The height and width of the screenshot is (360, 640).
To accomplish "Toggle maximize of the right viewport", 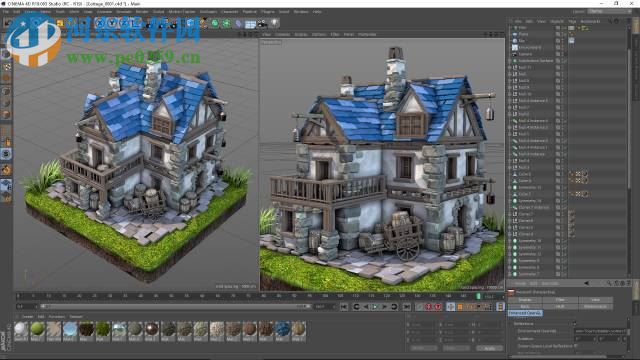I will (502, 35).
